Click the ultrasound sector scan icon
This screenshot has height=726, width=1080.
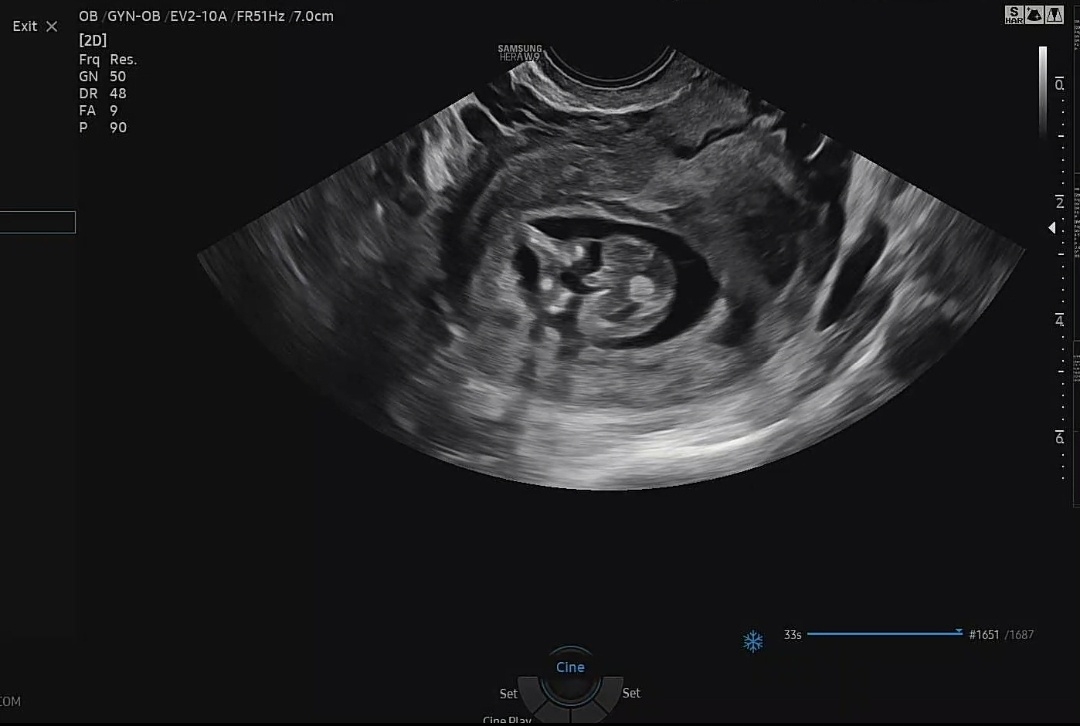pos(1035,14)
